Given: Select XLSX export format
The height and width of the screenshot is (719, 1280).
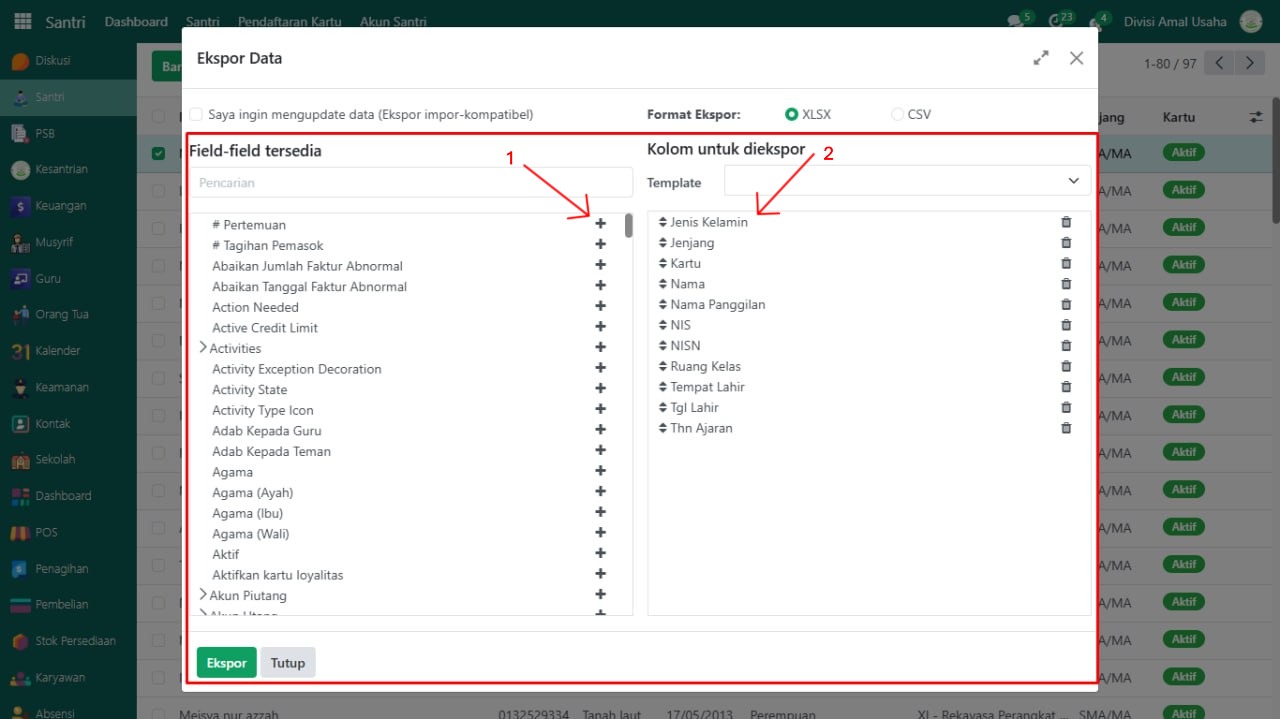Looking at the screenshot, I should (x=792, y=115).
